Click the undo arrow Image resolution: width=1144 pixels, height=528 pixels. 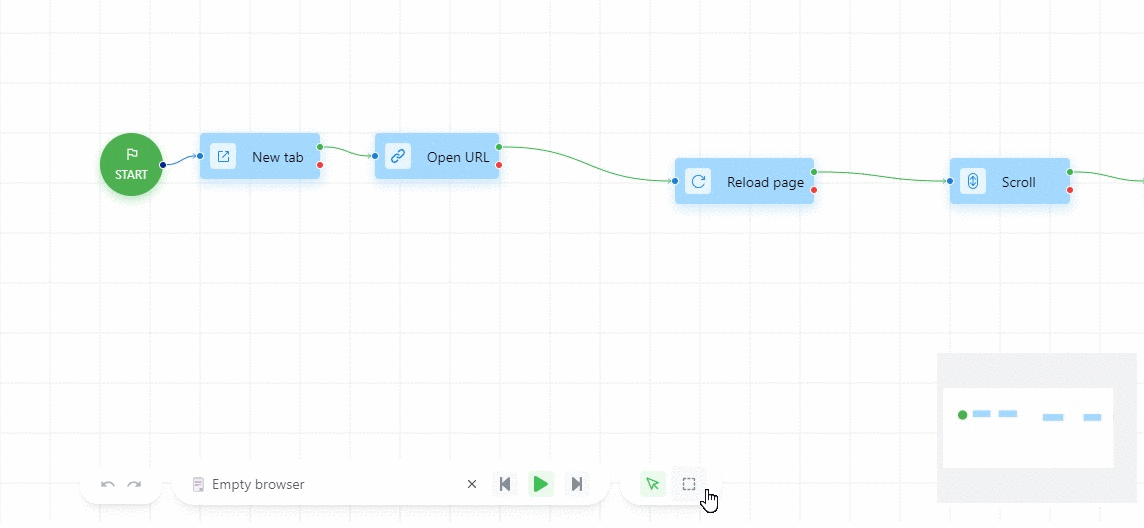coord(108,485)
